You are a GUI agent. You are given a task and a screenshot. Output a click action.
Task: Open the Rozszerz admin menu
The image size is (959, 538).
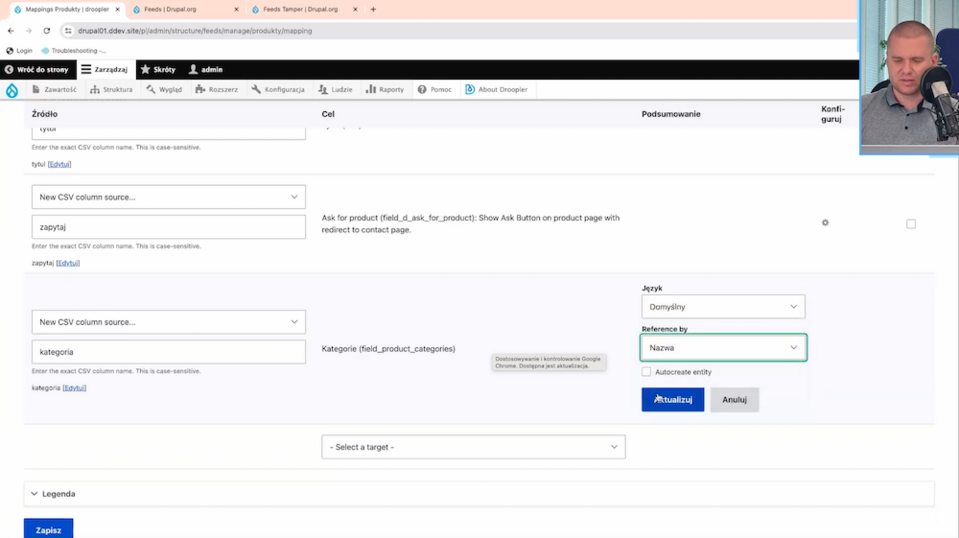click(x=217, y=89)
